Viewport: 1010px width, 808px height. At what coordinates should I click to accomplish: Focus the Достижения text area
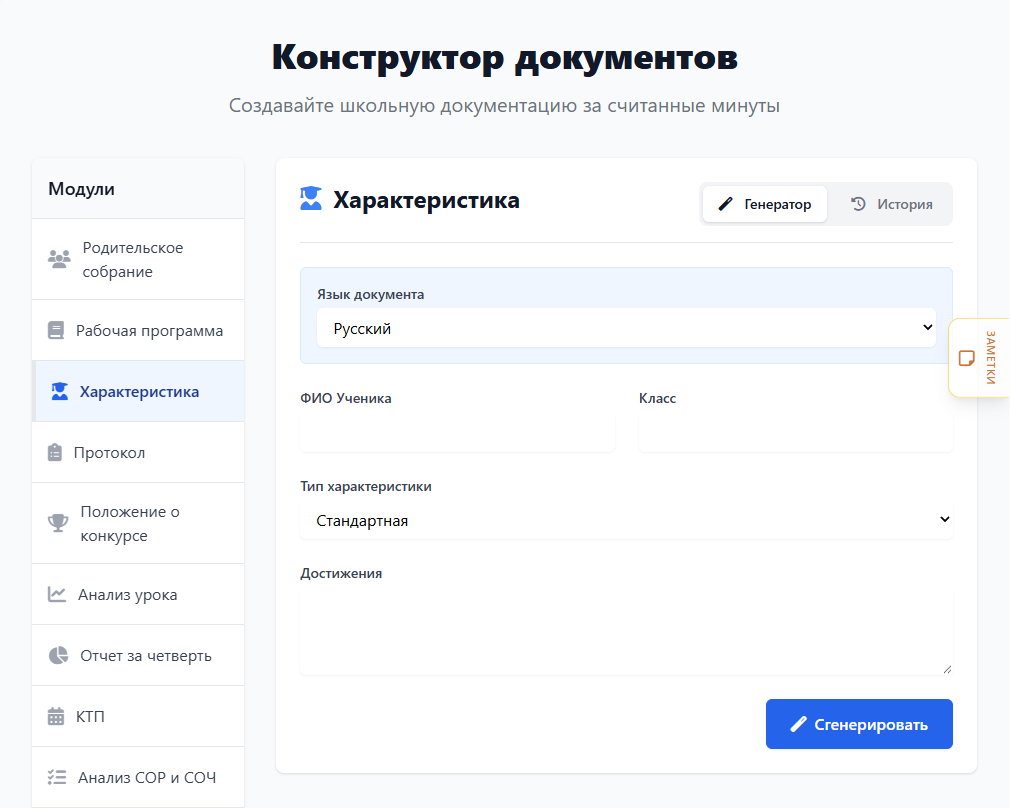tap(626, 632)
